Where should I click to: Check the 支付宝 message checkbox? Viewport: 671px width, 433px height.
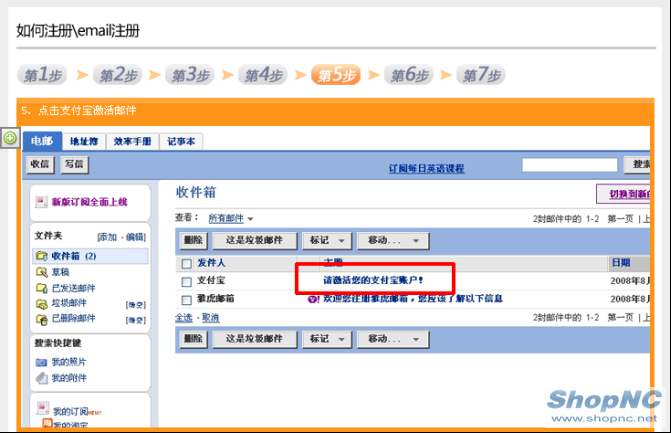tap(187, 282)
